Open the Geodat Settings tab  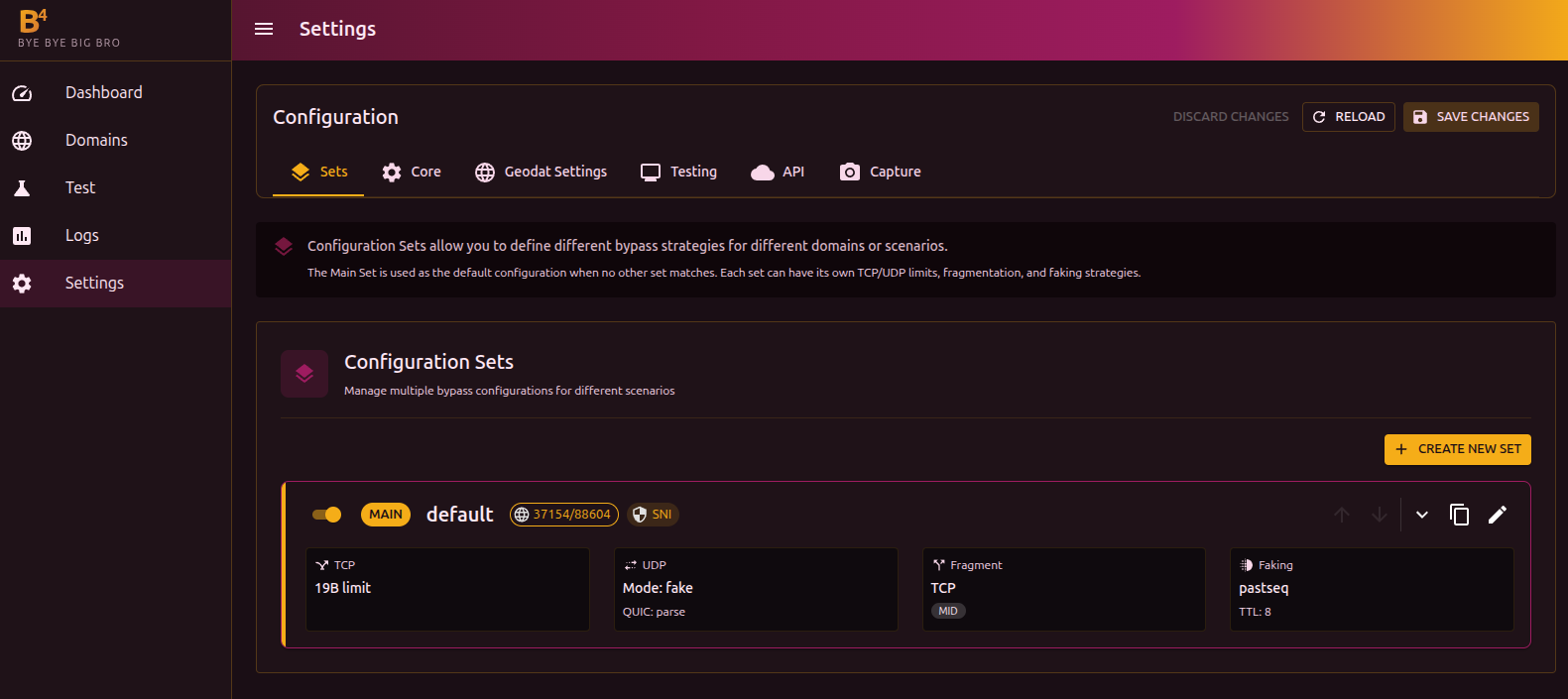pyautogui.click(x=541, y=172)
